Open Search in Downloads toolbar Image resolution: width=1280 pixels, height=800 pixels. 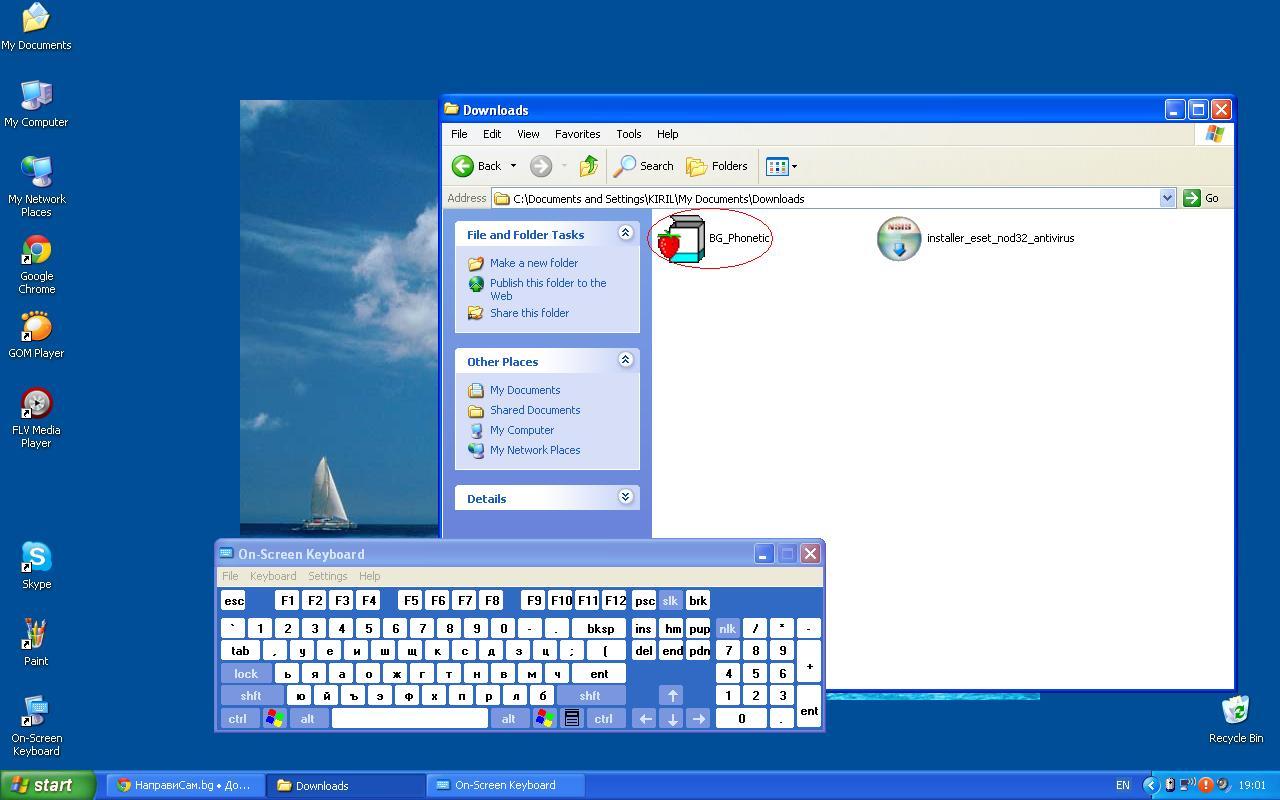(644, 166)
